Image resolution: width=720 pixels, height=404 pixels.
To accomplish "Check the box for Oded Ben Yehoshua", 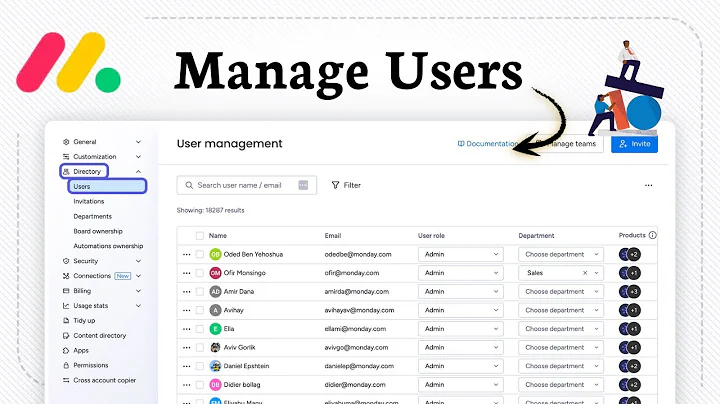I will click(x=200, y=254).
